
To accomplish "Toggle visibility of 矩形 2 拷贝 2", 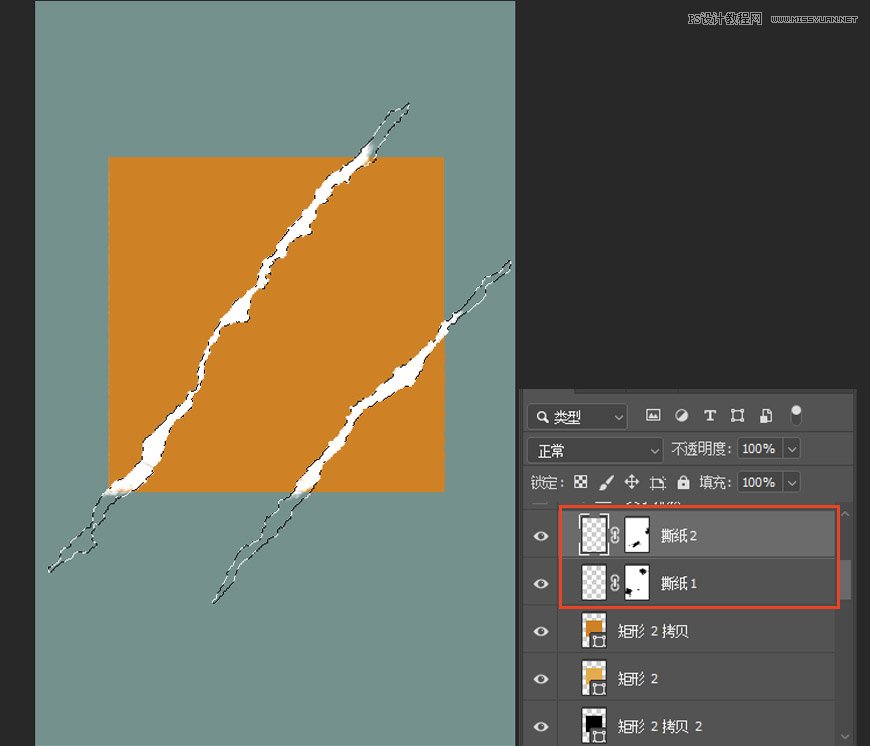I will coord(540,725).
